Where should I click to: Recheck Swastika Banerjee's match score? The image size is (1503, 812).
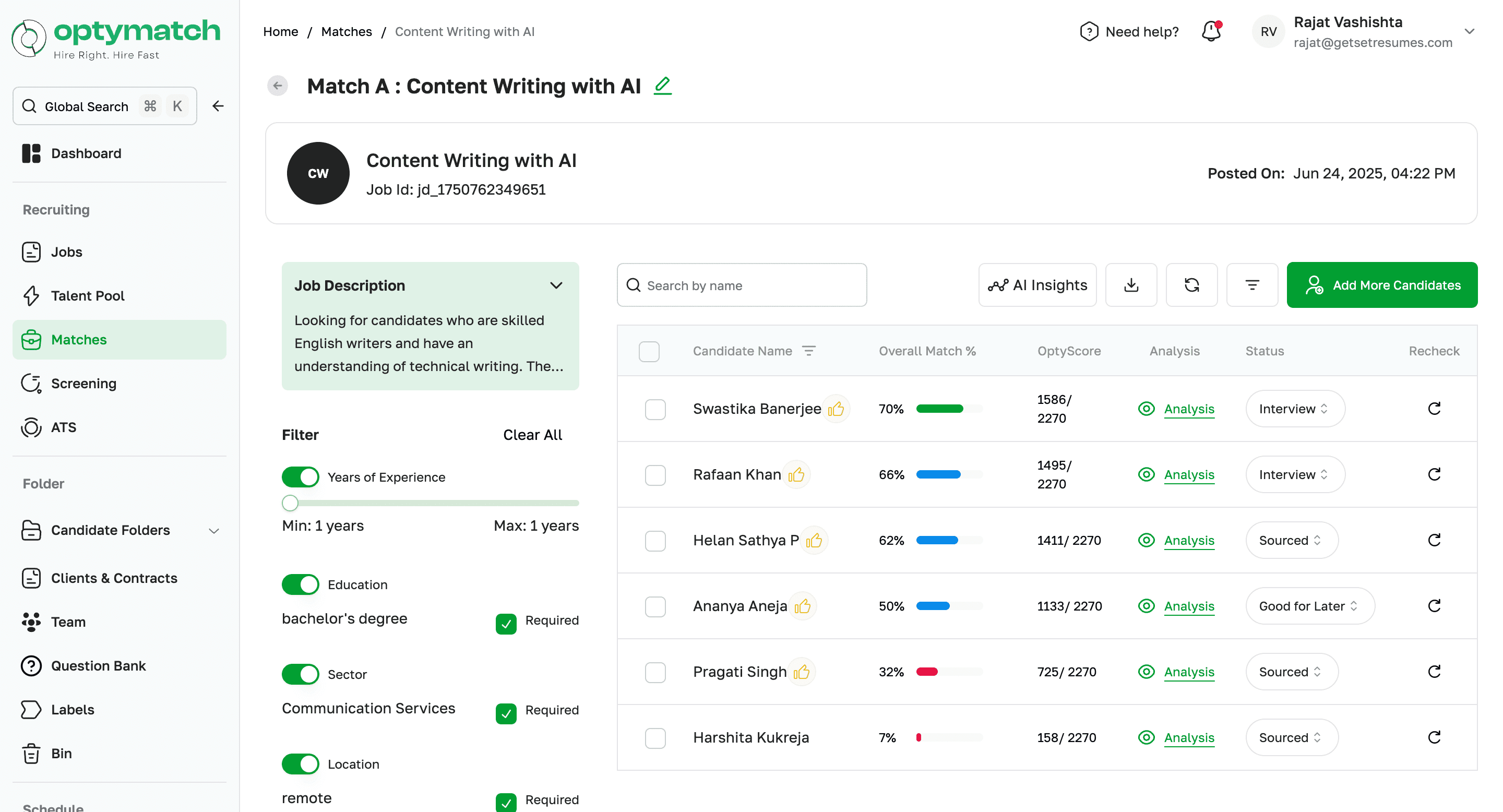(x=1434, y=408)
